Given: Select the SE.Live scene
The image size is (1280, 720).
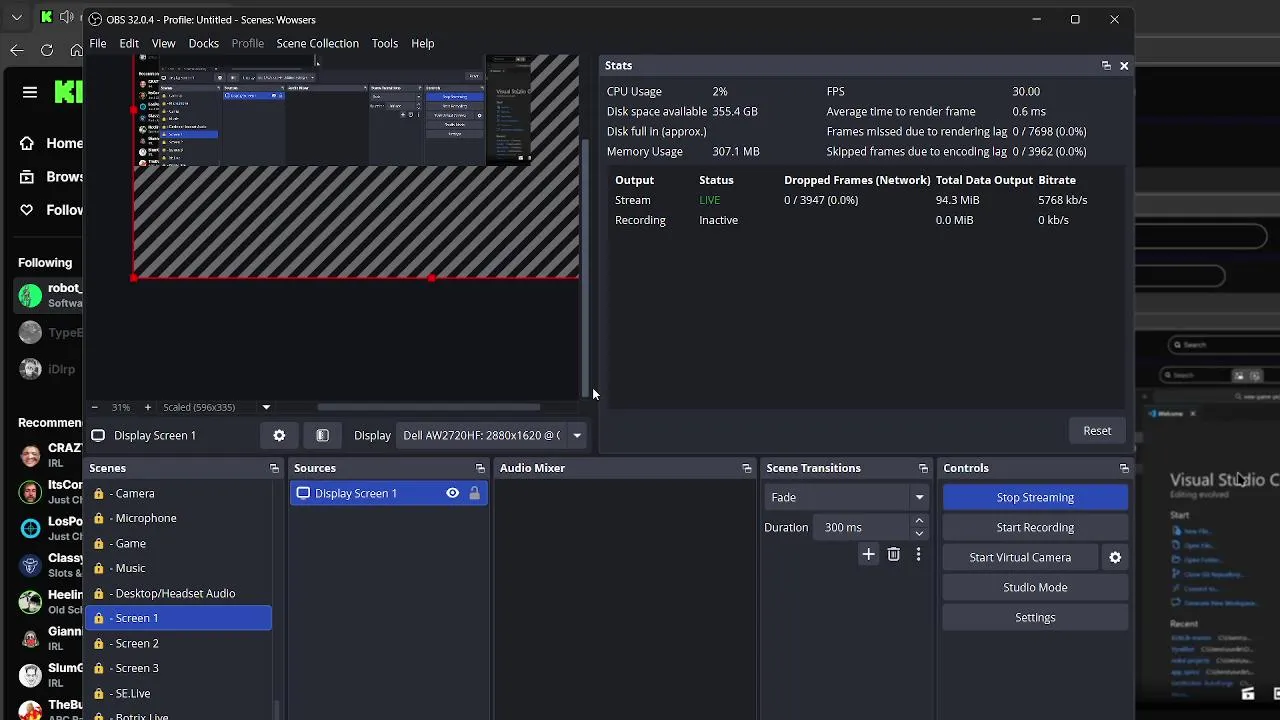Looking at the screenshot, I should tap(178, 693).
